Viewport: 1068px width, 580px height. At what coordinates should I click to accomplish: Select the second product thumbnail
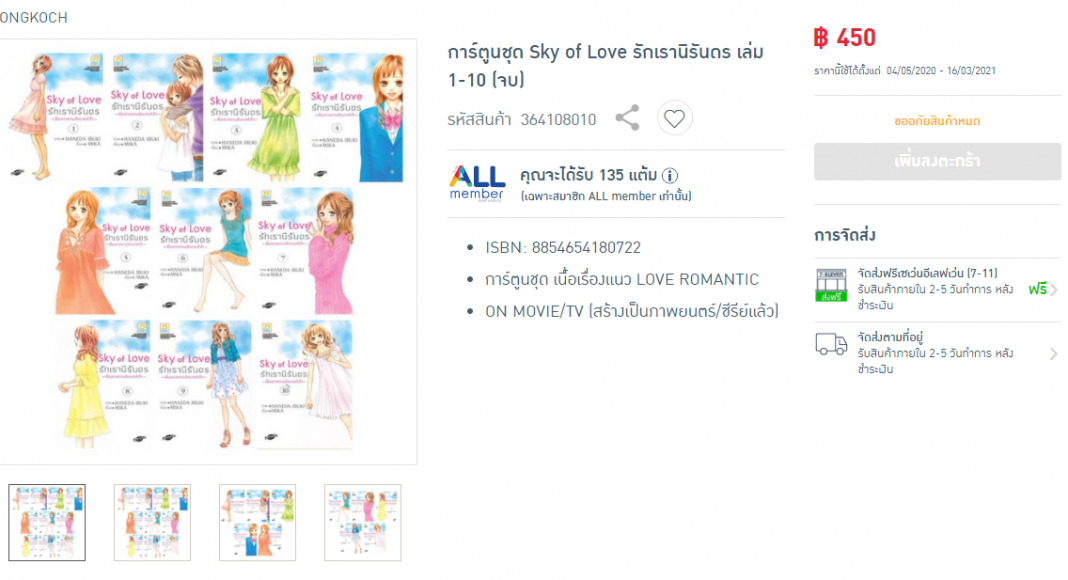coord(153,523)
